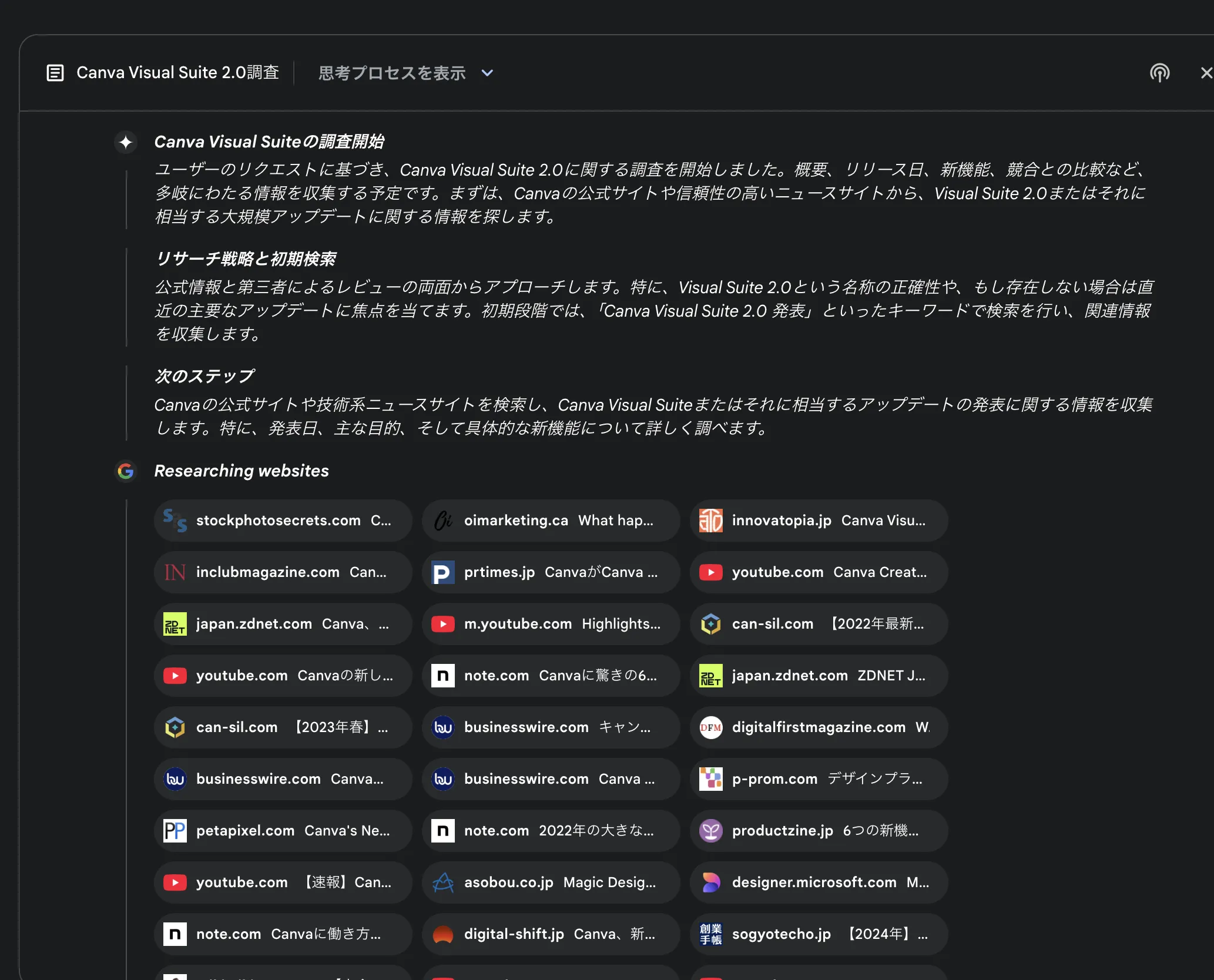This screenshot has width=1214, height=980.
Task: Click the note.com n icon on Canvaに驚きの6 chip
Action: (x=443, y=676)
